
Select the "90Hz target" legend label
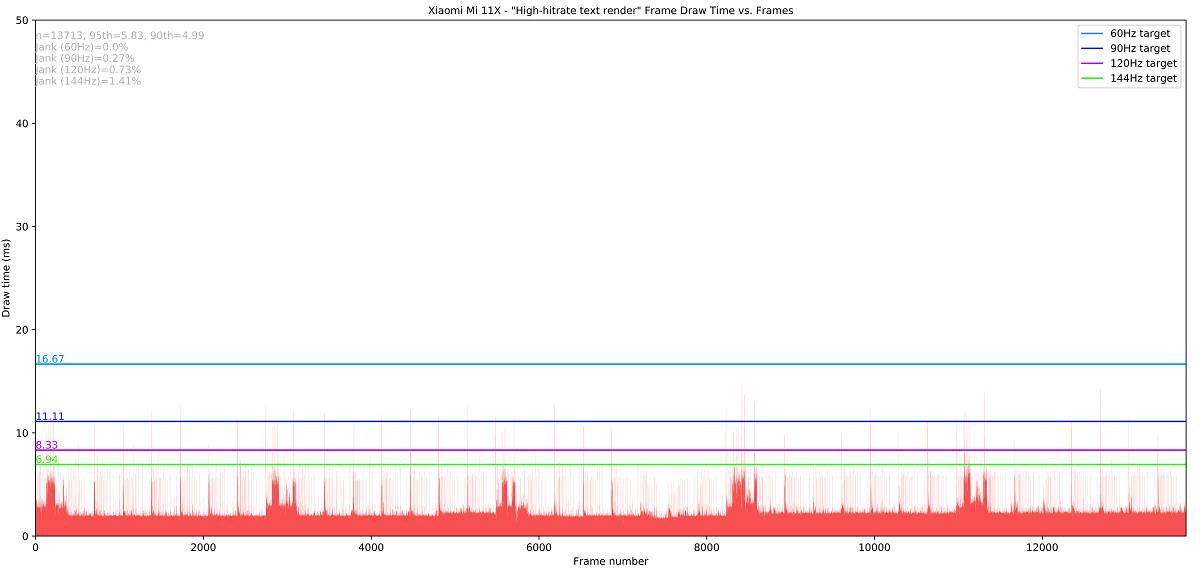pyautogui.click(x=1139, y=48)
